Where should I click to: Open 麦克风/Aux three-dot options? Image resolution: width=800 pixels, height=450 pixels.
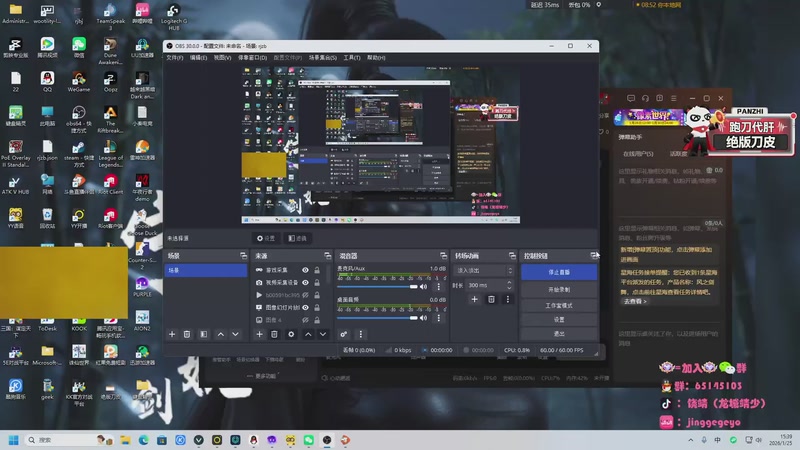[438, 287]
